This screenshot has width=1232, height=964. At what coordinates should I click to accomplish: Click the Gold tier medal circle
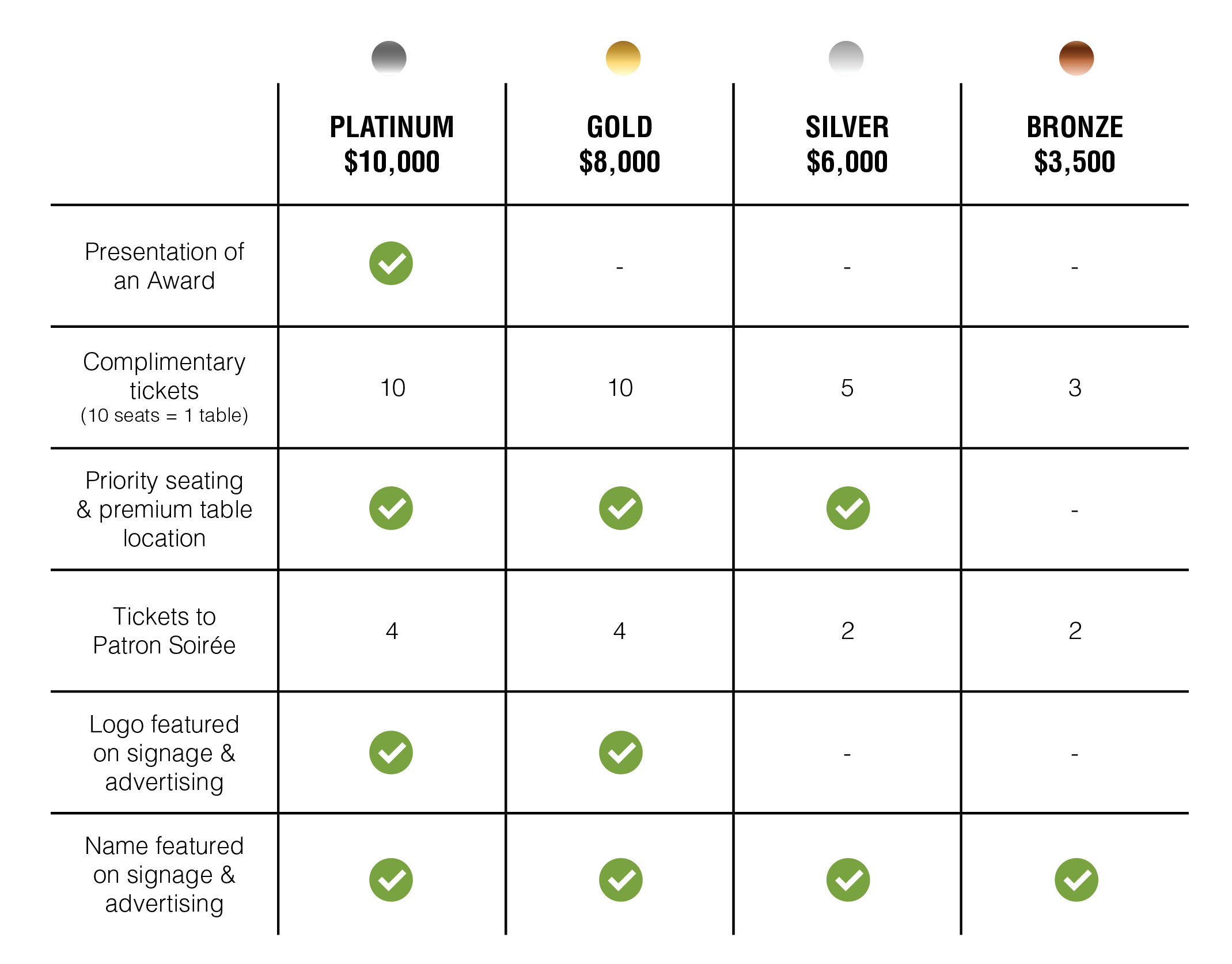(623, 58)
